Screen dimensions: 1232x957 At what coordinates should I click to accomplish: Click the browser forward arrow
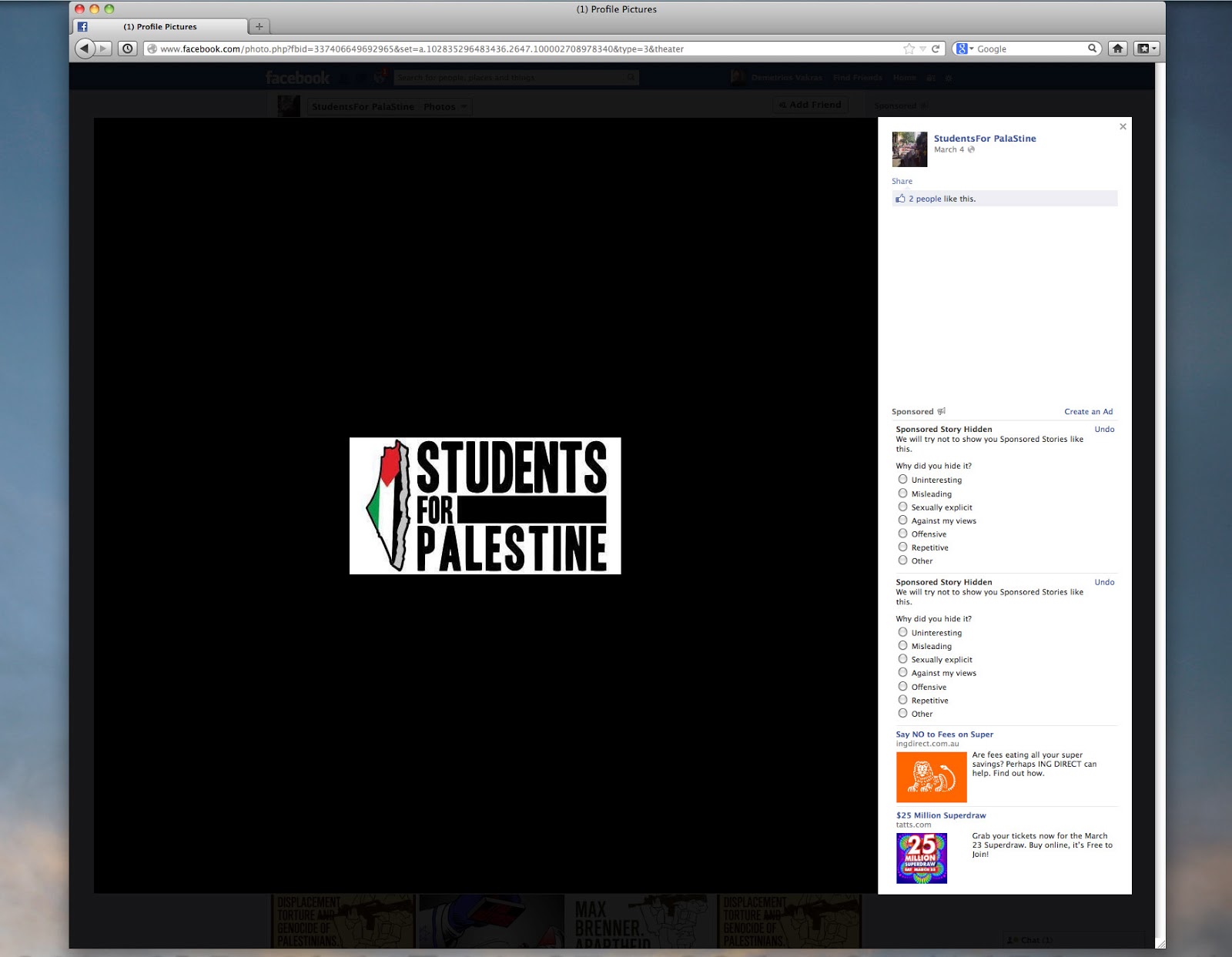click(103, 49)
